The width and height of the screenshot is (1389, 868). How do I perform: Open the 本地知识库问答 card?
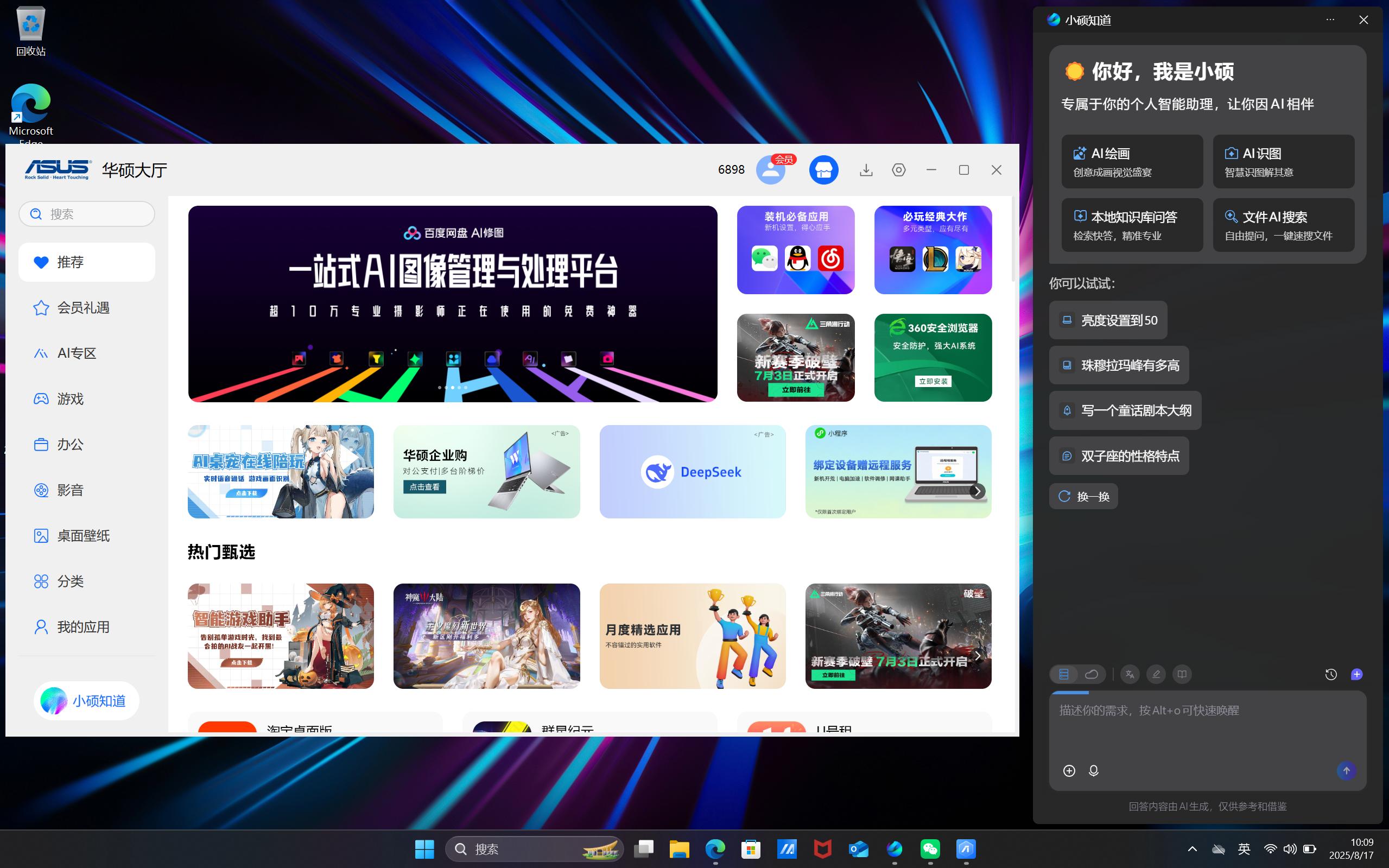[1132, 225]
